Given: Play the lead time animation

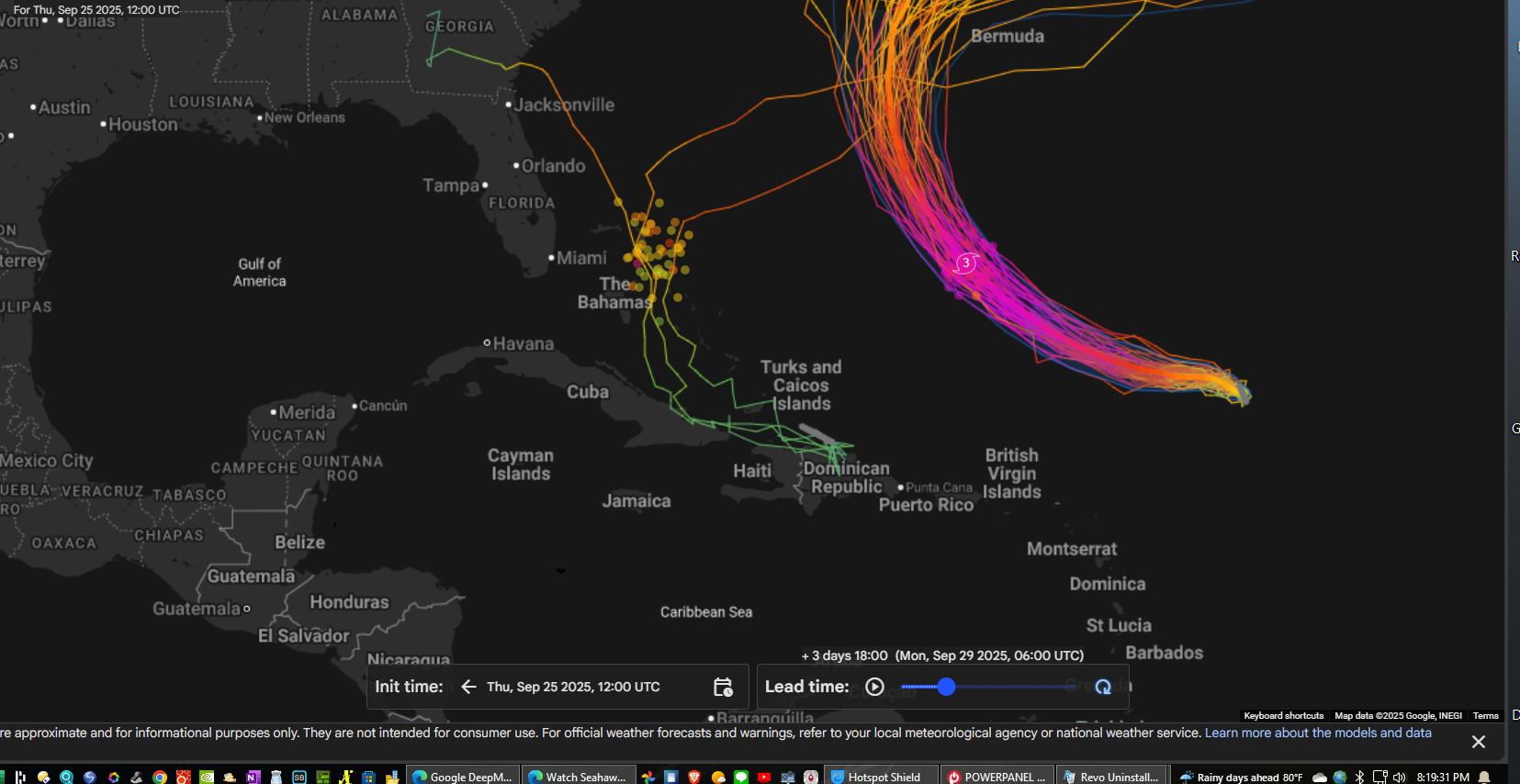Looking at the screenshot, I should pyautogui.click(x=874, y=687).
